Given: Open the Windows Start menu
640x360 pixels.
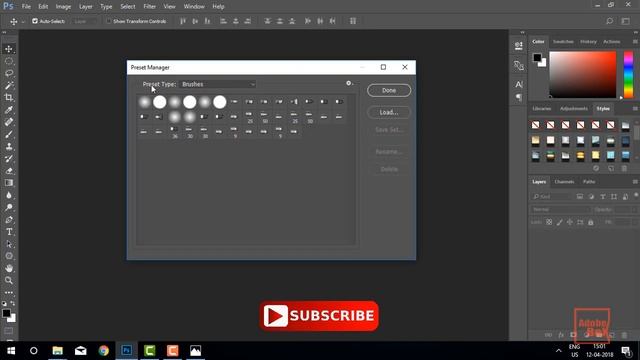Looking at the screenshot, I should [11, 351].
